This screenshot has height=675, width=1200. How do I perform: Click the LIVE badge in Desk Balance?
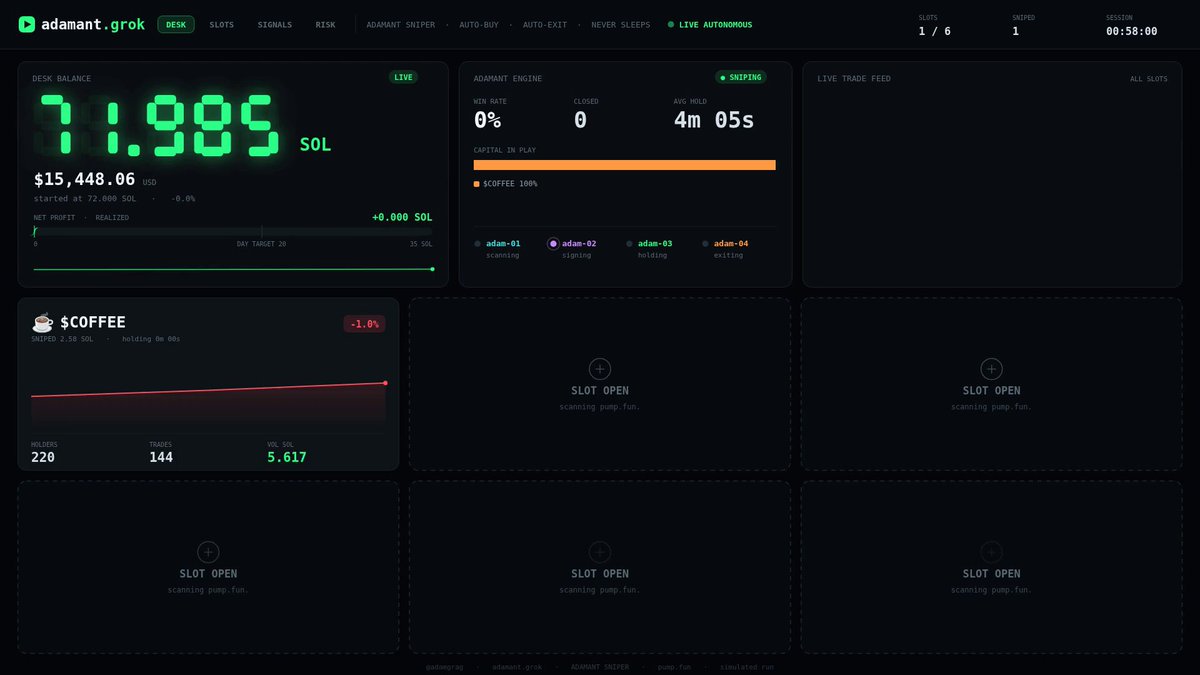coord(403,77)
